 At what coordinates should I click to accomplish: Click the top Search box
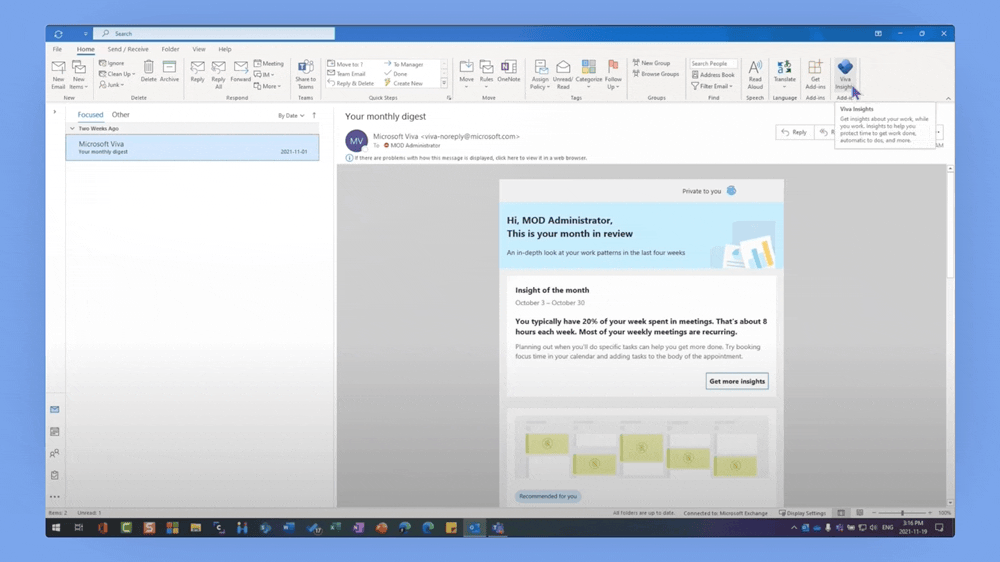pos(214,33)
